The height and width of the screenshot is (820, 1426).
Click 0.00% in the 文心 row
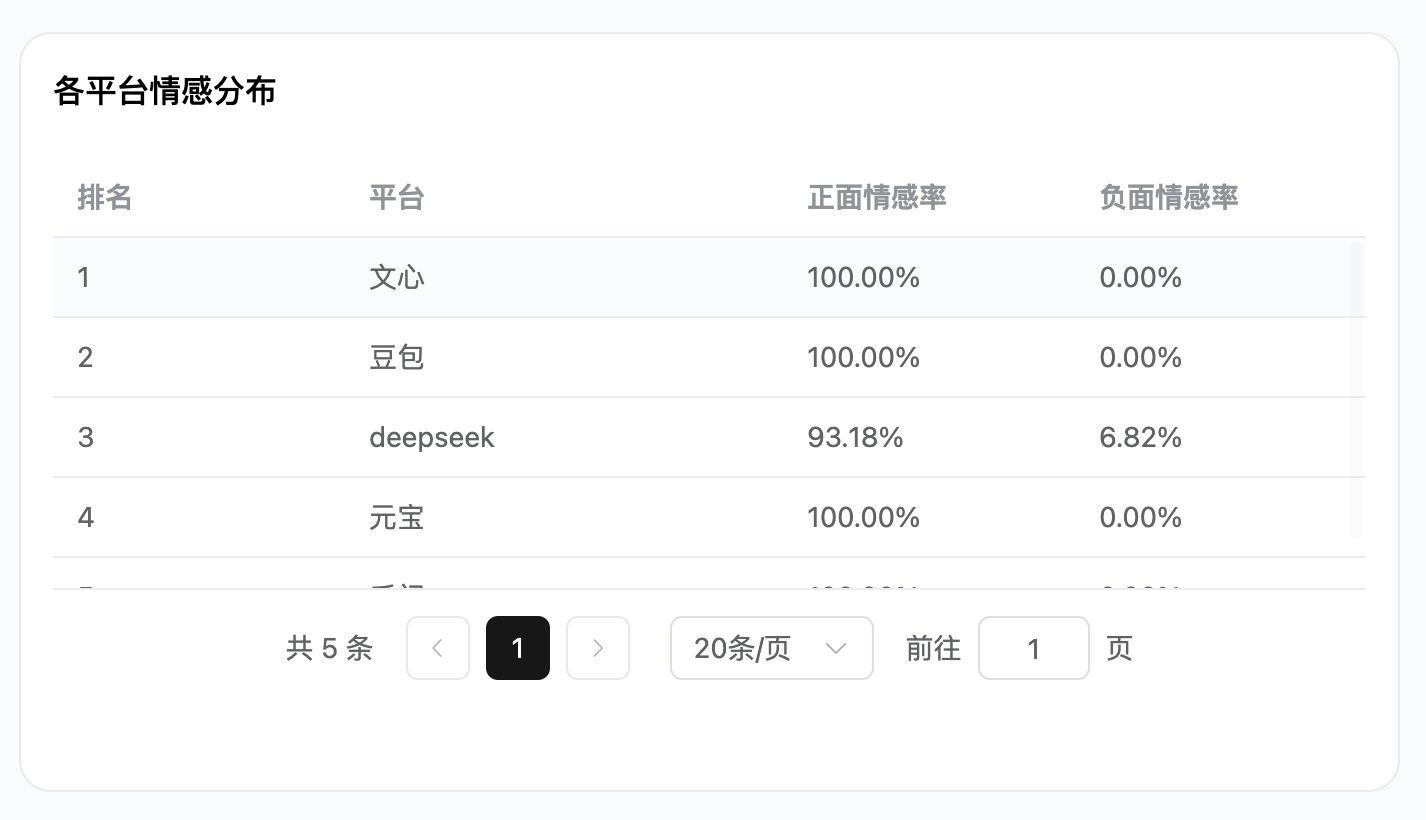coord(1141,277)
